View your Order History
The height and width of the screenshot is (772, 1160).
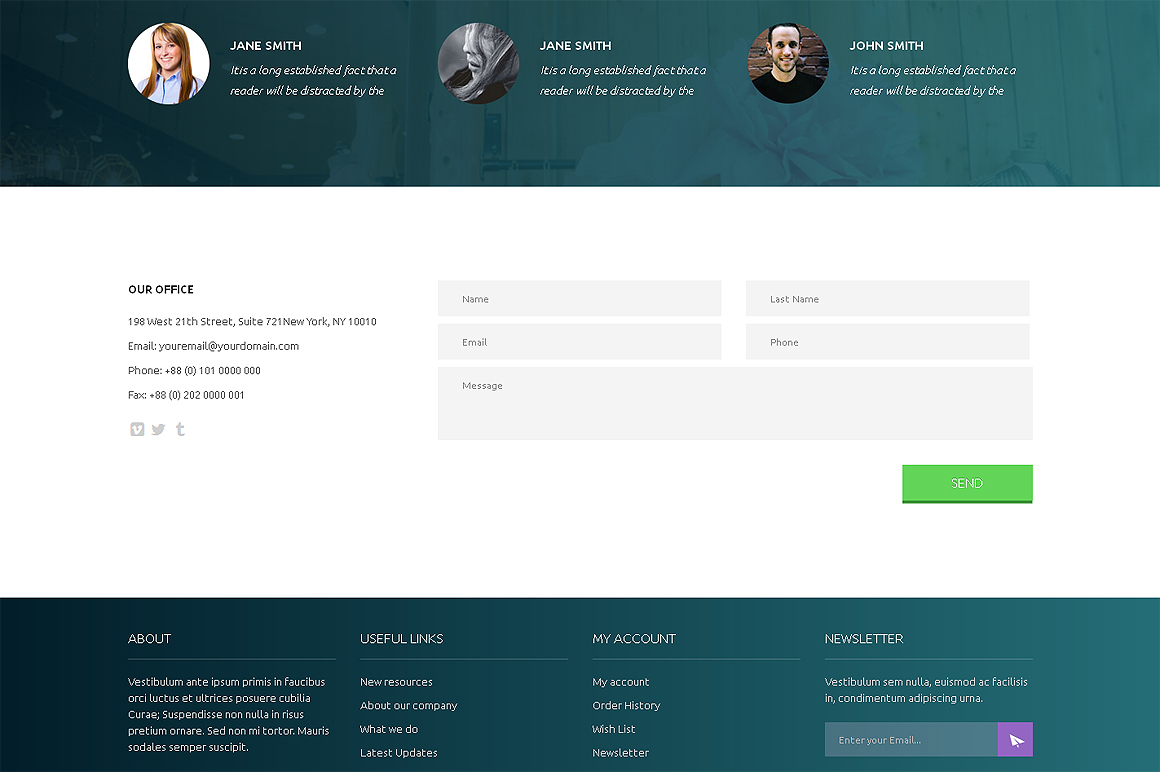click(627, 705)
